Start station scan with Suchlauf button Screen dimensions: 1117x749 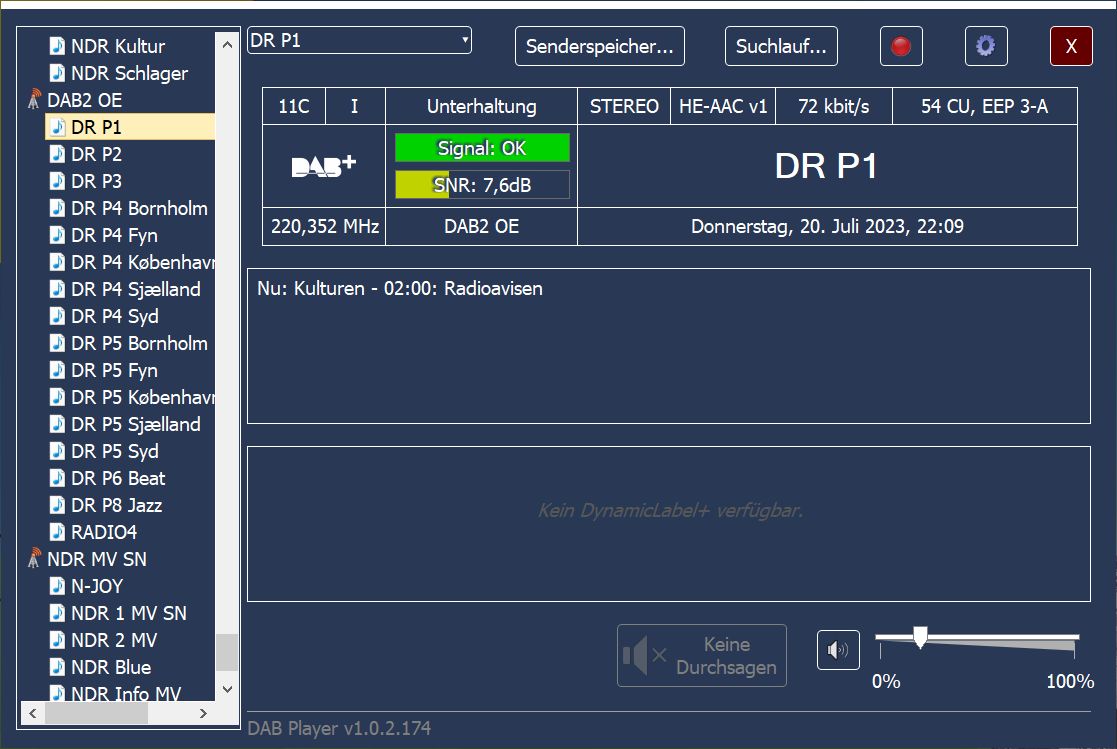click(780, 46)
